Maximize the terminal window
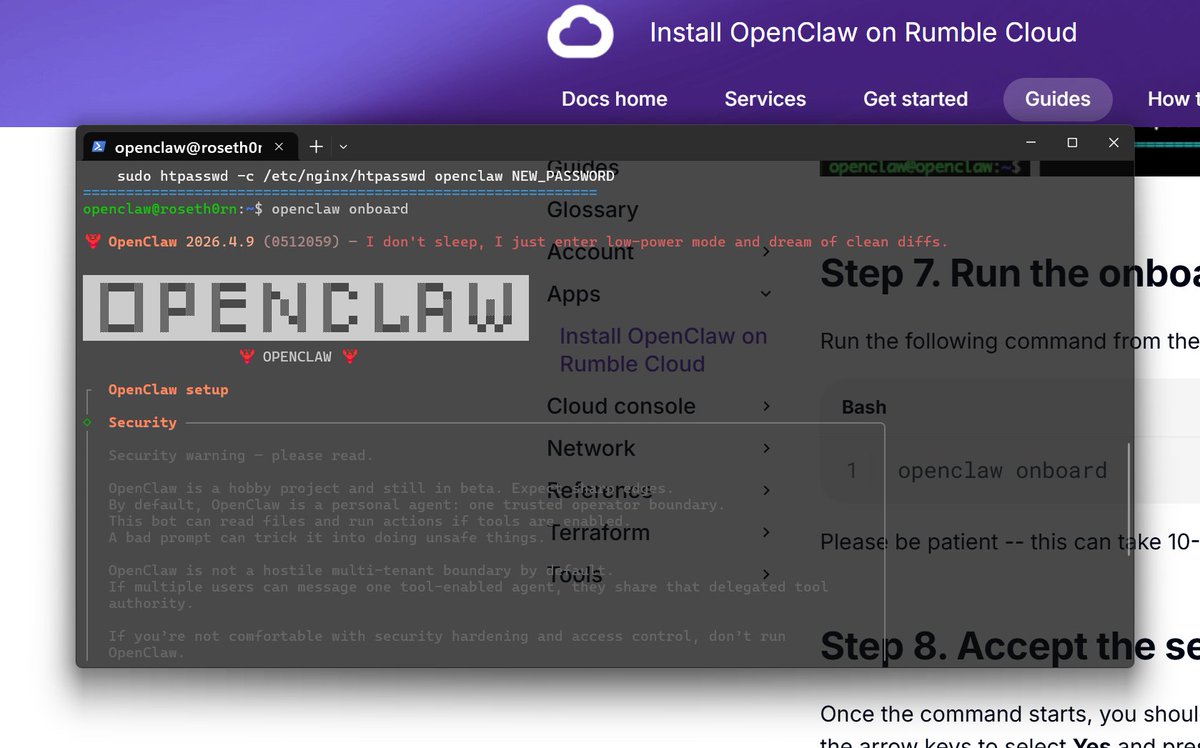Screen dimensions: 1200x748 coord(1072,143)
